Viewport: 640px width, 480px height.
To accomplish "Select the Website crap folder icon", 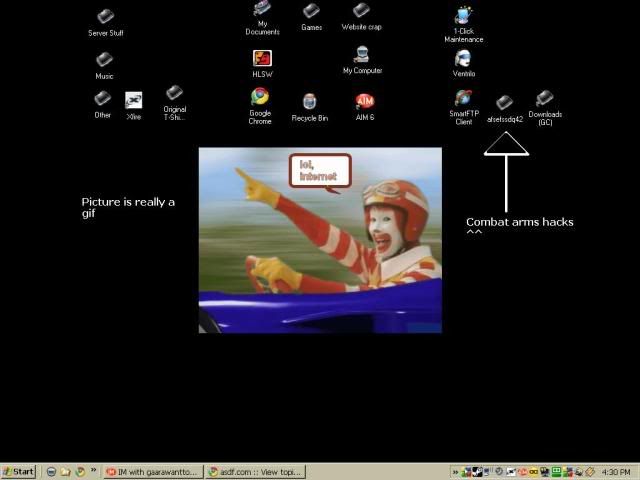I will [362, 17].
